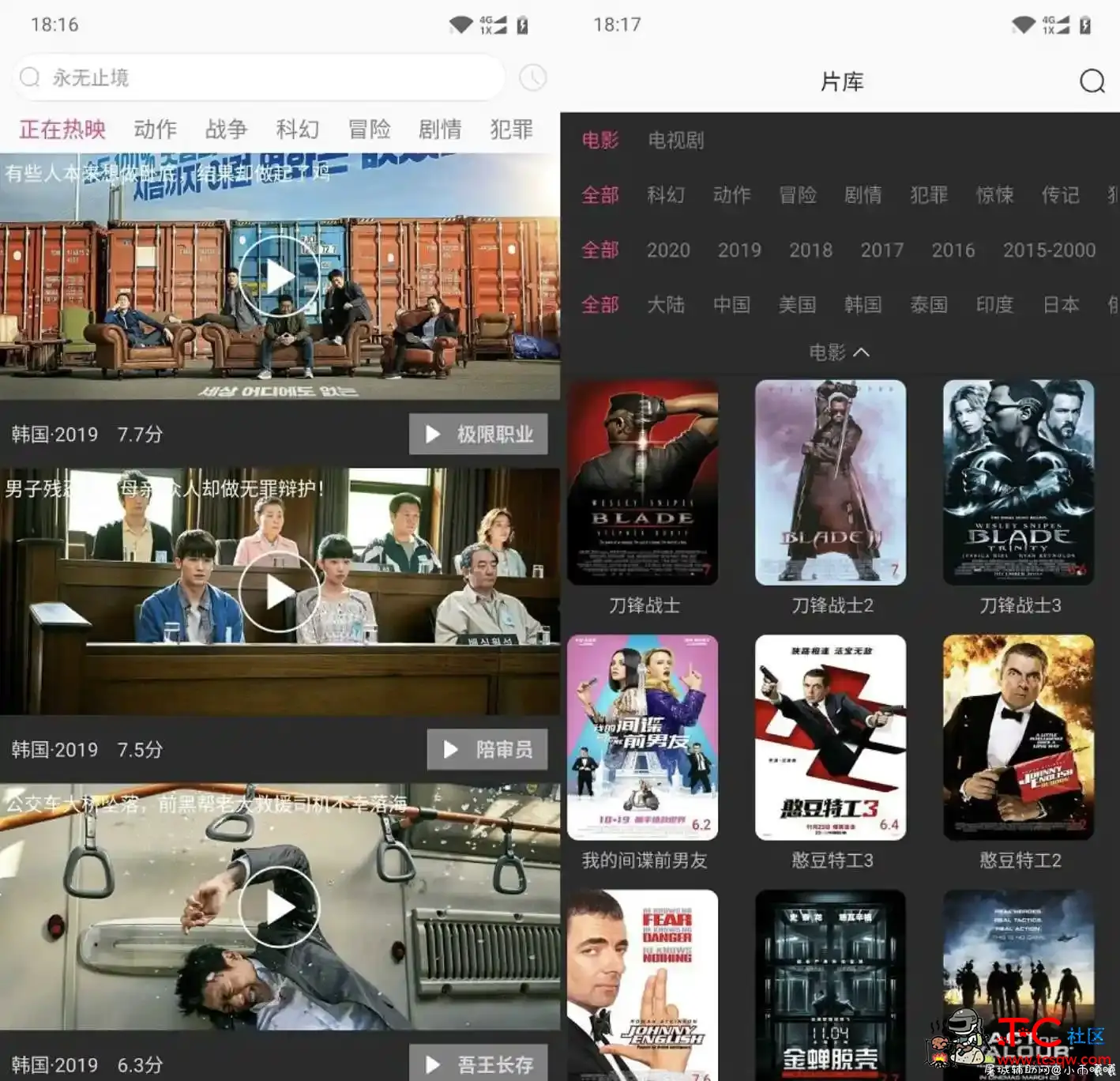1120x1081 pixels.
Task: Filter library by 冒险 genre
Action: [x=797, y=194]
